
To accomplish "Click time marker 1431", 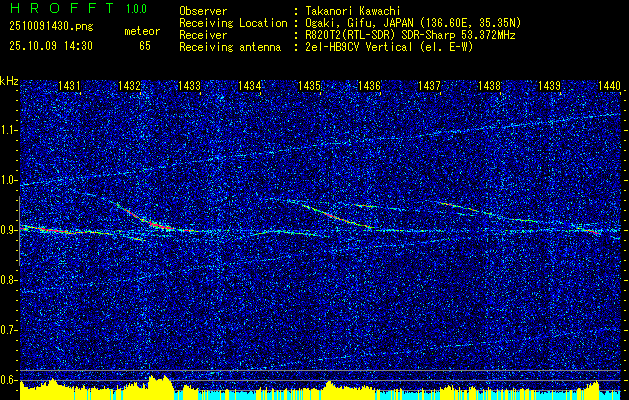I will (69, 85).
